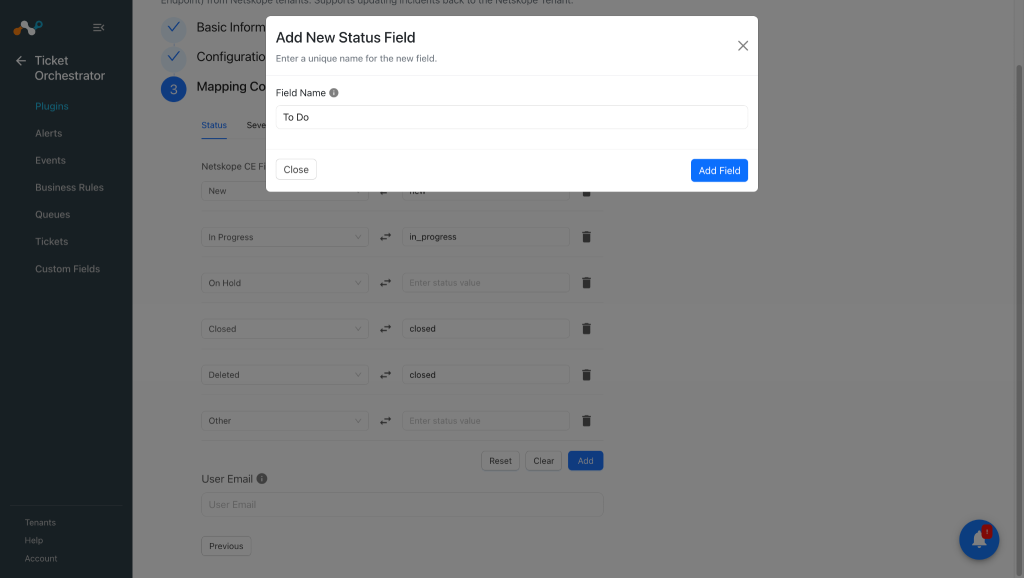
Task: Expand the In Progress dropdown
Action: tap(285, 237)
